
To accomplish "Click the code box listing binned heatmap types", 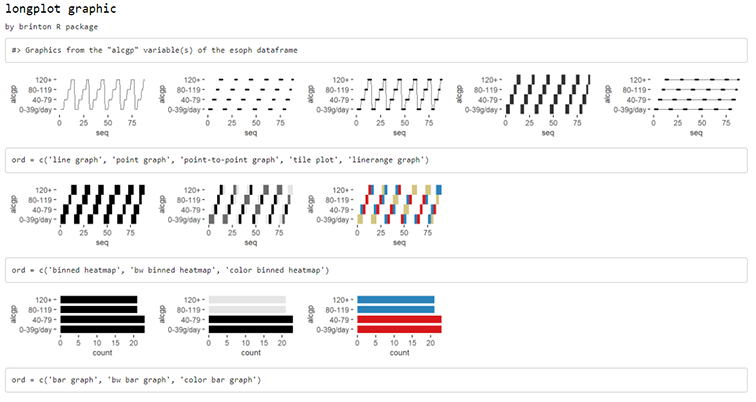I will pyautogui.click(x=376, y=270).
